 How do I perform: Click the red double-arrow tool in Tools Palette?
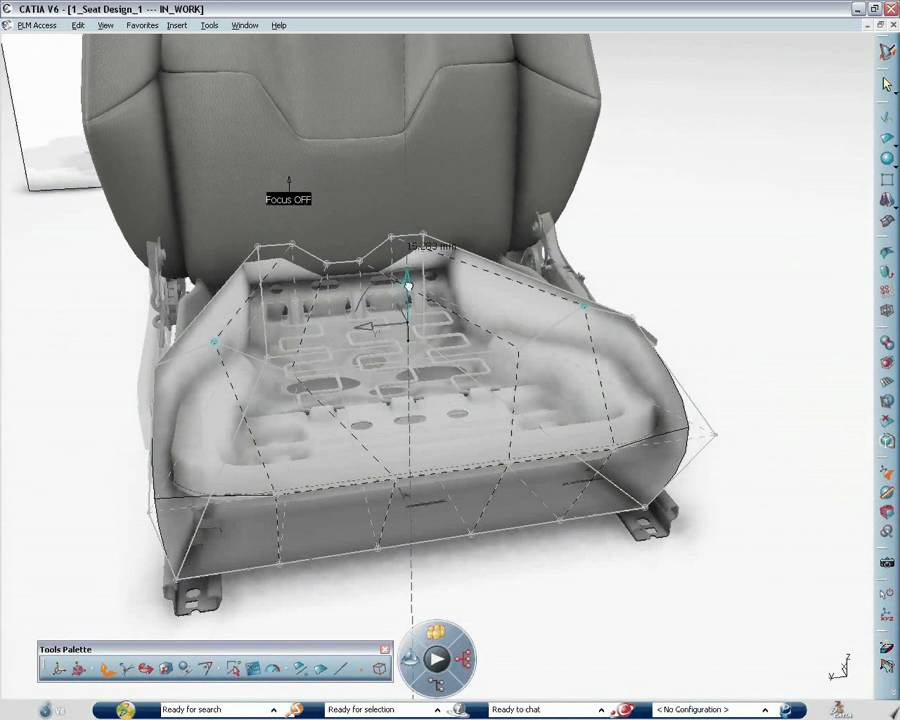pyautogui.click(x=146, y=668)
